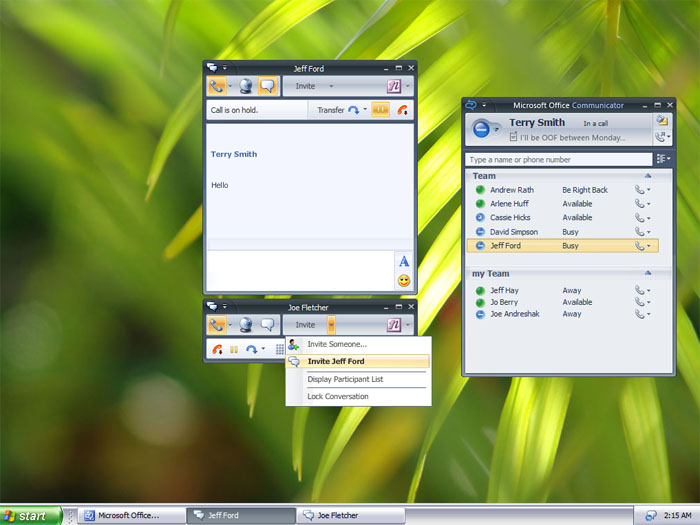Open Transfer dropdown arrow in Jeff Ford window
Image resolution: width=700 pixels, height=525 pixels.
click(365, 110)
